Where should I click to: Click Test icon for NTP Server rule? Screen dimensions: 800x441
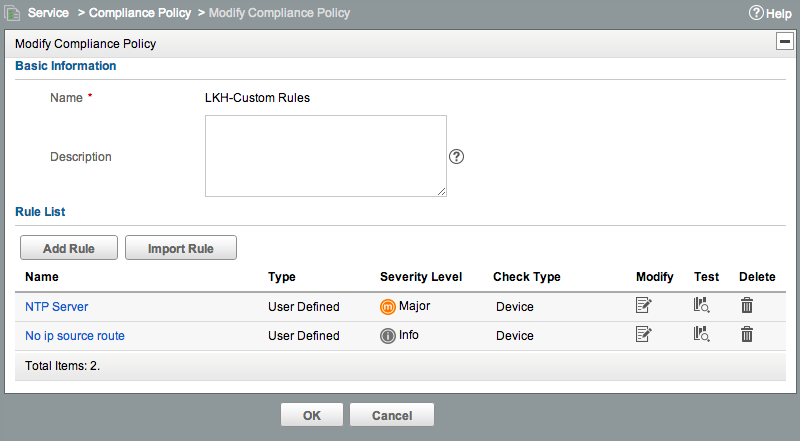(702, 305)
